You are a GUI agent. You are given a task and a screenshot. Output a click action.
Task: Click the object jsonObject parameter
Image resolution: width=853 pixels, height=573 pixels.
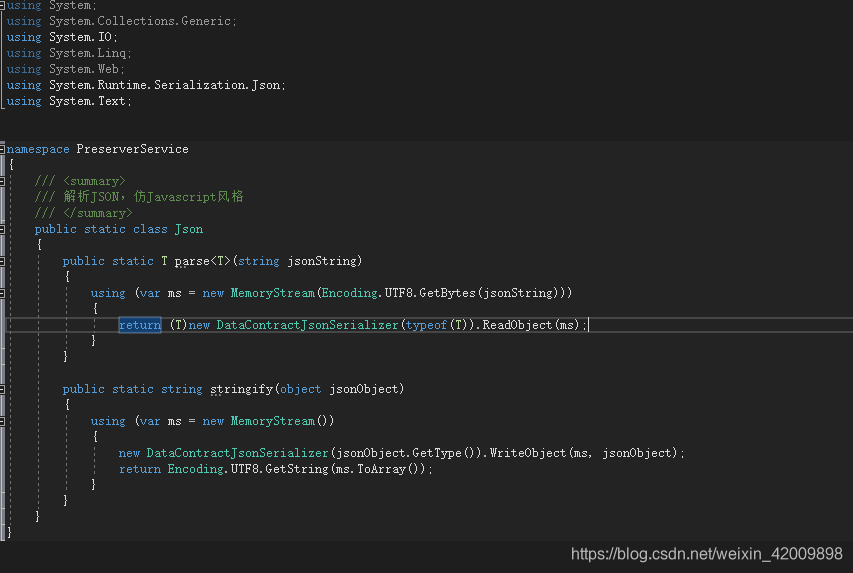coord(340,389)
